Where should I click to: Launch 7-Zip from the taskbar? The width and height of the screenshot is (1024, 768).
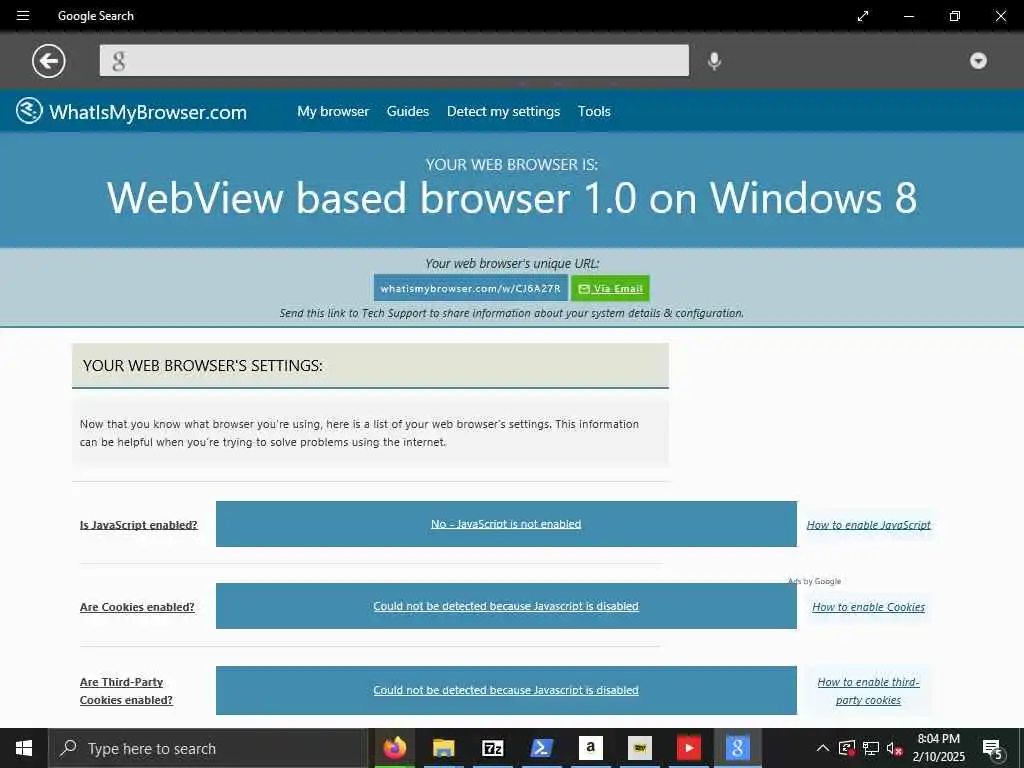pos(492,748)
